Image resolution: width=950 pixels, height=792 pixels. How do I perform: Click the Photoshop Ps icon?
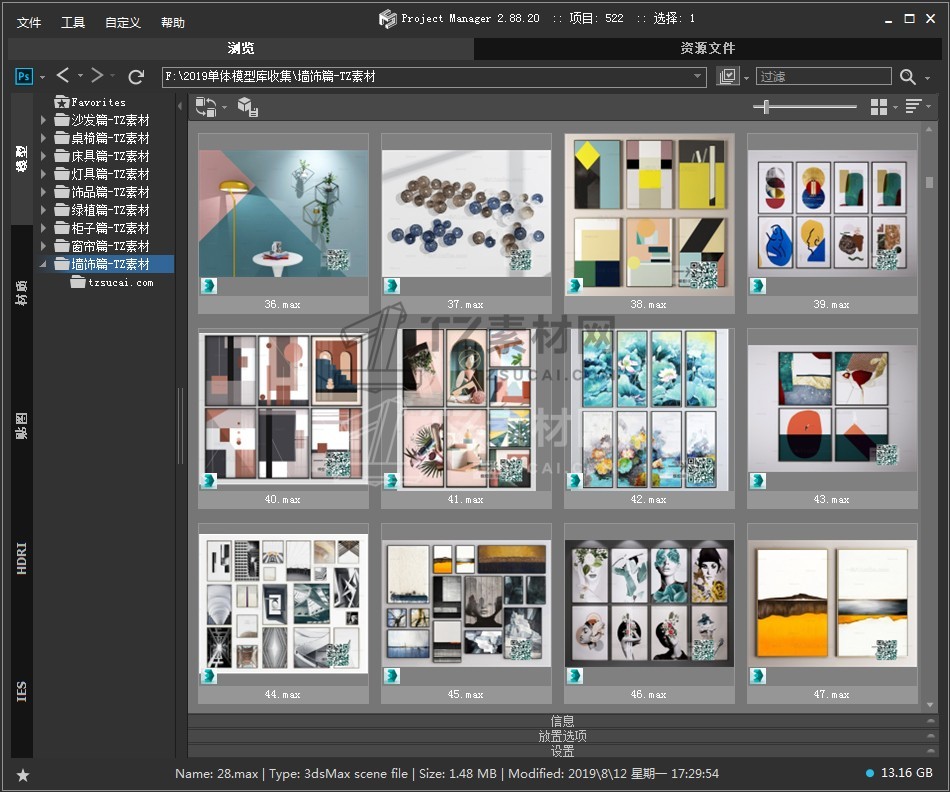point(24,76)
